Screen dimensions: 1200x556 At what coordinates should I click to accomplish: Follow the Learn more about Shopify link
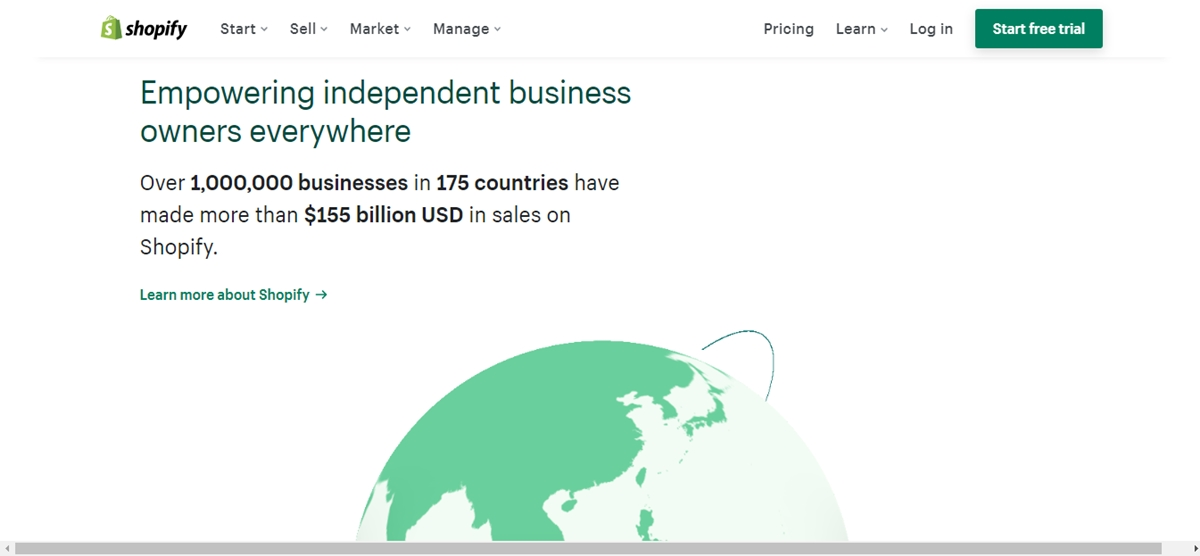pos(225,295)
